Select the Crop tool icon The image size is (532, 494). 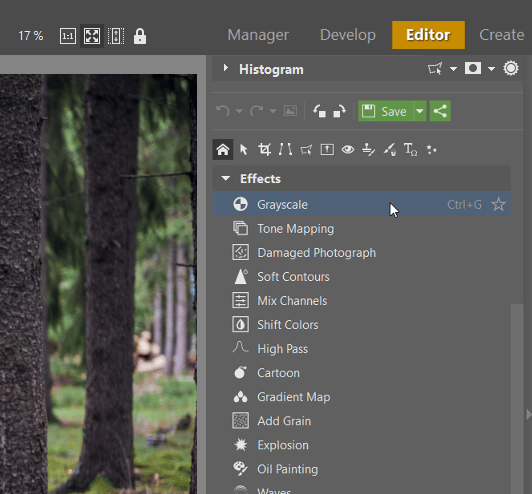point(264,149)
